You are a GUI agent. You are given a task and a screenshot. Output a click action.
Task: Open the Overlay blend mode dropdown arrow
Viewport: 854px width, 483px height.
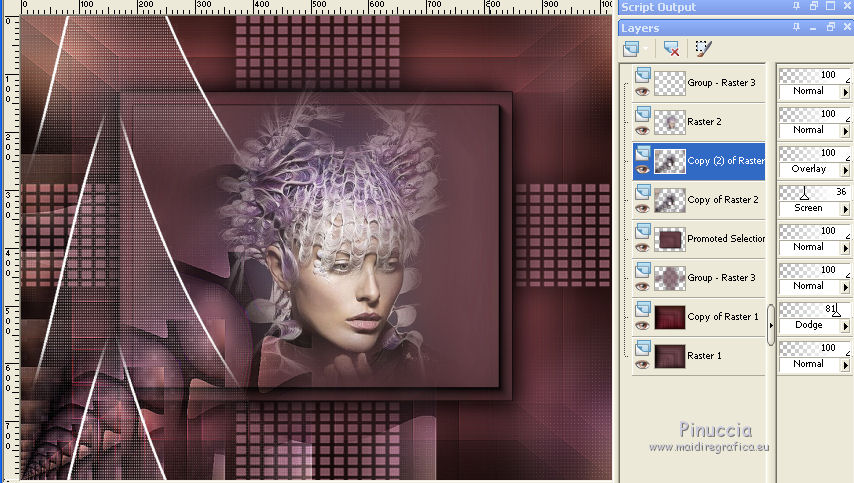pyautogui.click(x=845, y=170)
